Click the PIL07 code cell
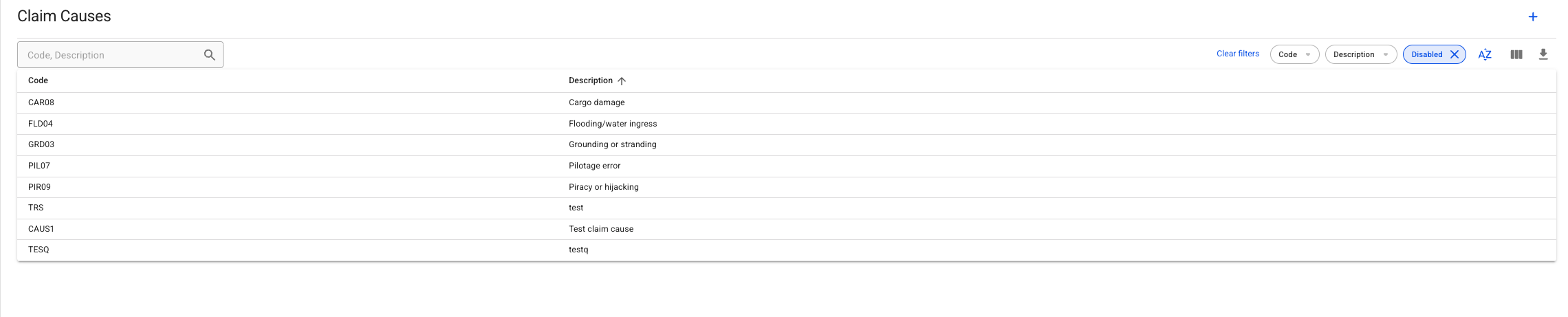The width and height of the screenshot is (1568, 317). click(x=39, y=166)
